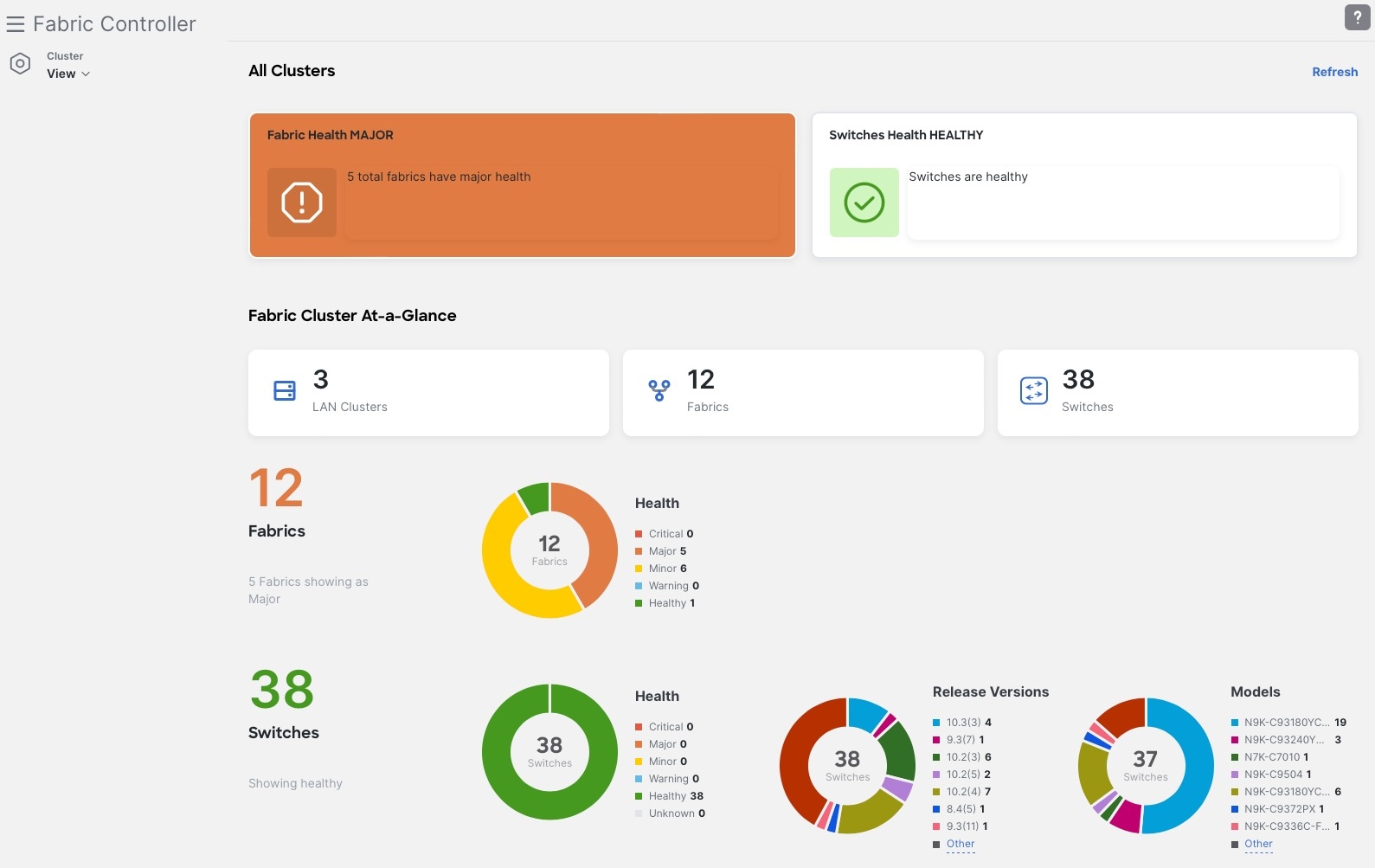The height and width of the screenshot is (868, 1375).
Task: Click the switches Healthy 38 legend swatch
Action: (639, 796)
